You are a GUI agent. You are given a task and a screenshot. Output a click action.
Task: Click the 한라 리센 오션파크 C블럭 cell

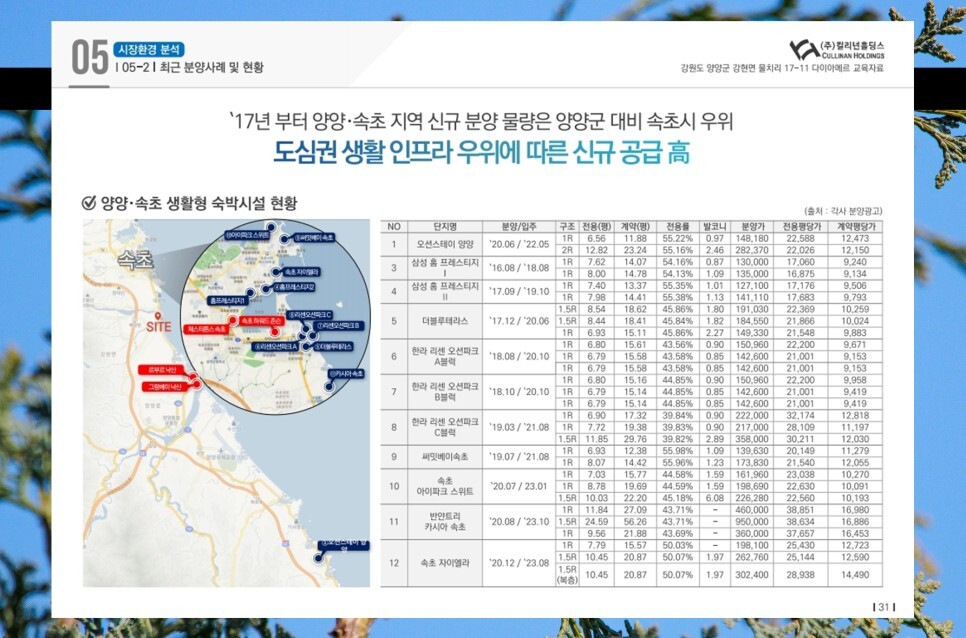[x=445, y=427]
